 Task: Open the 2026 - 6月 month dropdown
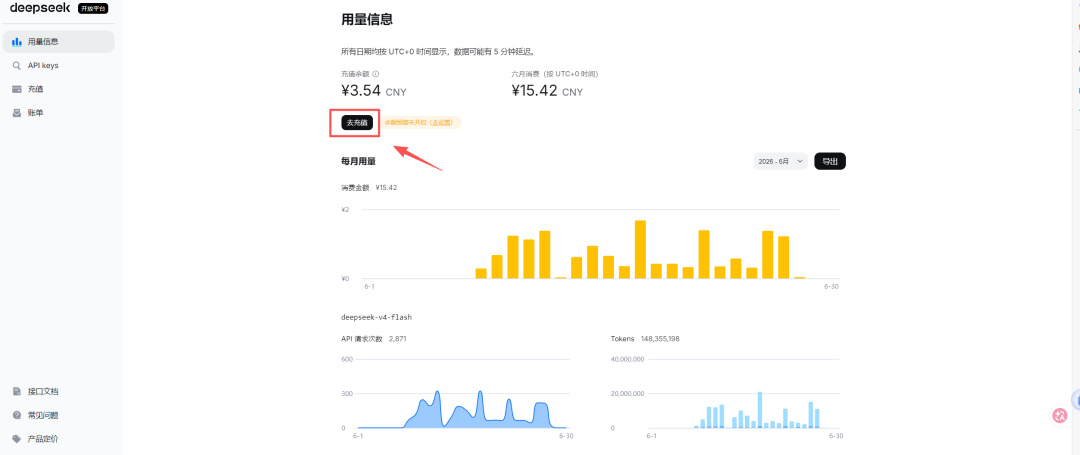780,161
